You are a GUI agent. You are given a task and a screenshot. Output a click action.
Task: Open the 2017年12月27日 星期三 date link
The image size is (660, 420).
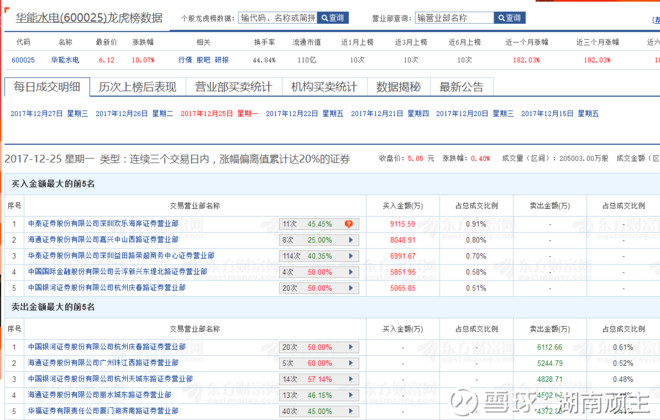click(50, 114)
